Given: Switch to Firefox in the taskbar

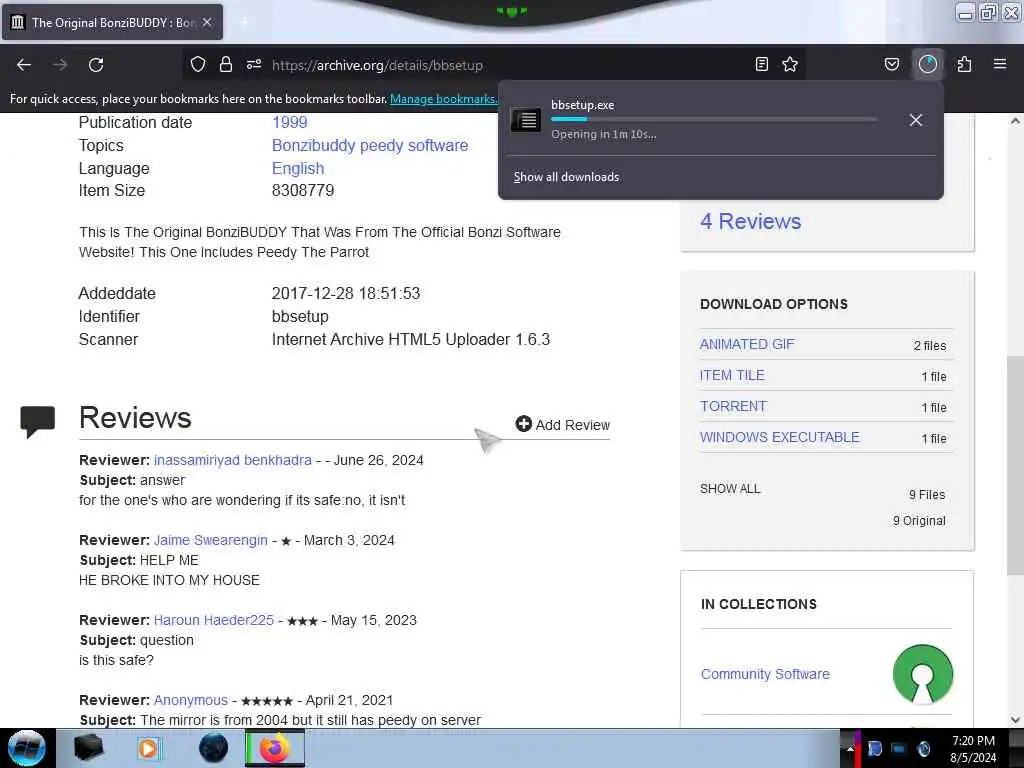Looking at the screenshot, I should [275, 748].
